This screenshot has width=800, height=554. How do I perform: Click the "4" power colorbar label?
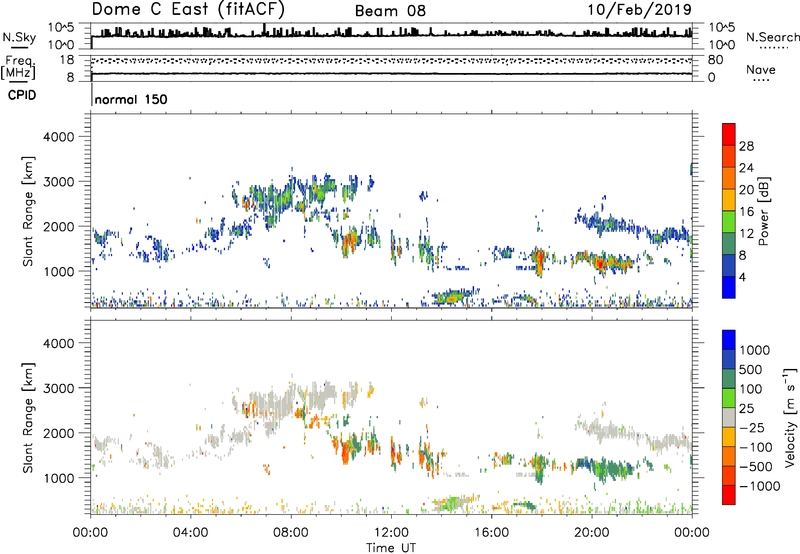click(742, 278)
